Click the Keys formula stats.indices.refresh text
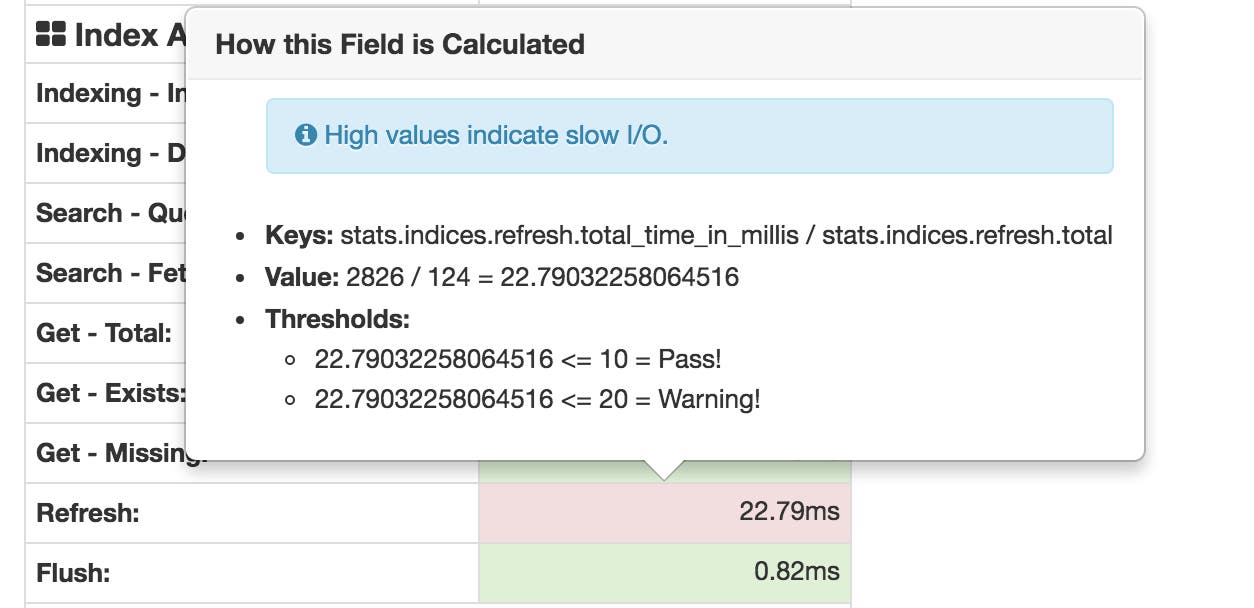The width and height of the screenshot is (1254, 608). click(x=688, y=236)
